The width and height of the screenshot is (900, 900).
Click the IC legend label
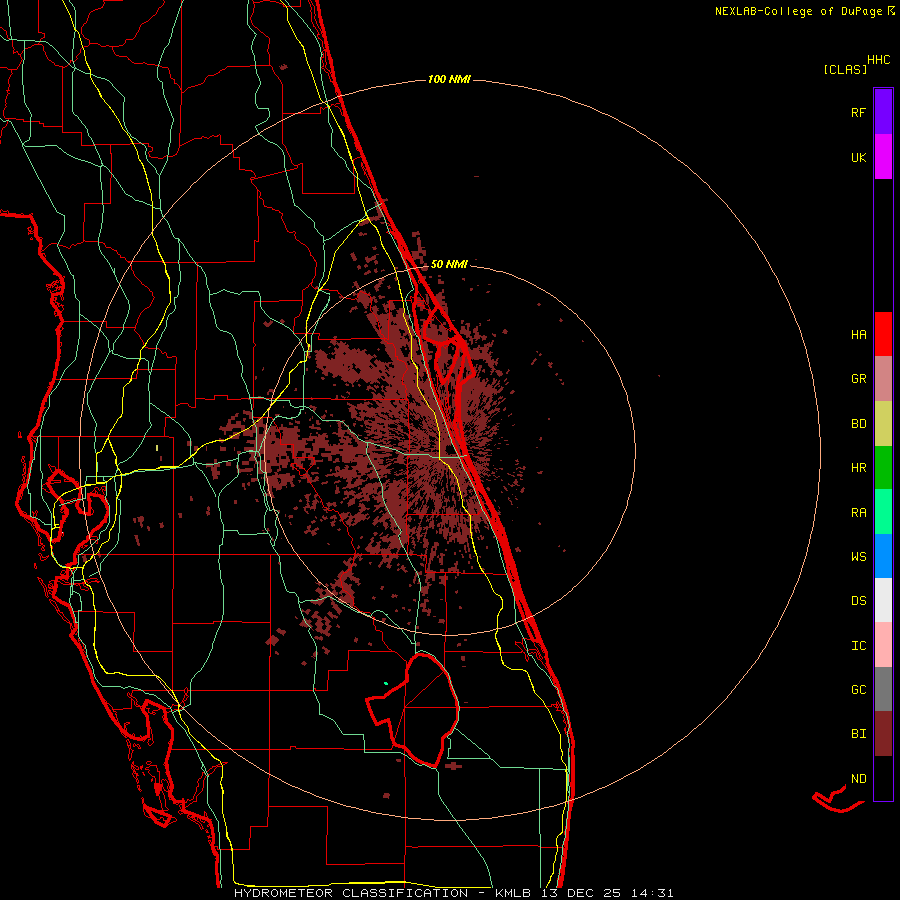pyautogui.click(x=858, y=646)
